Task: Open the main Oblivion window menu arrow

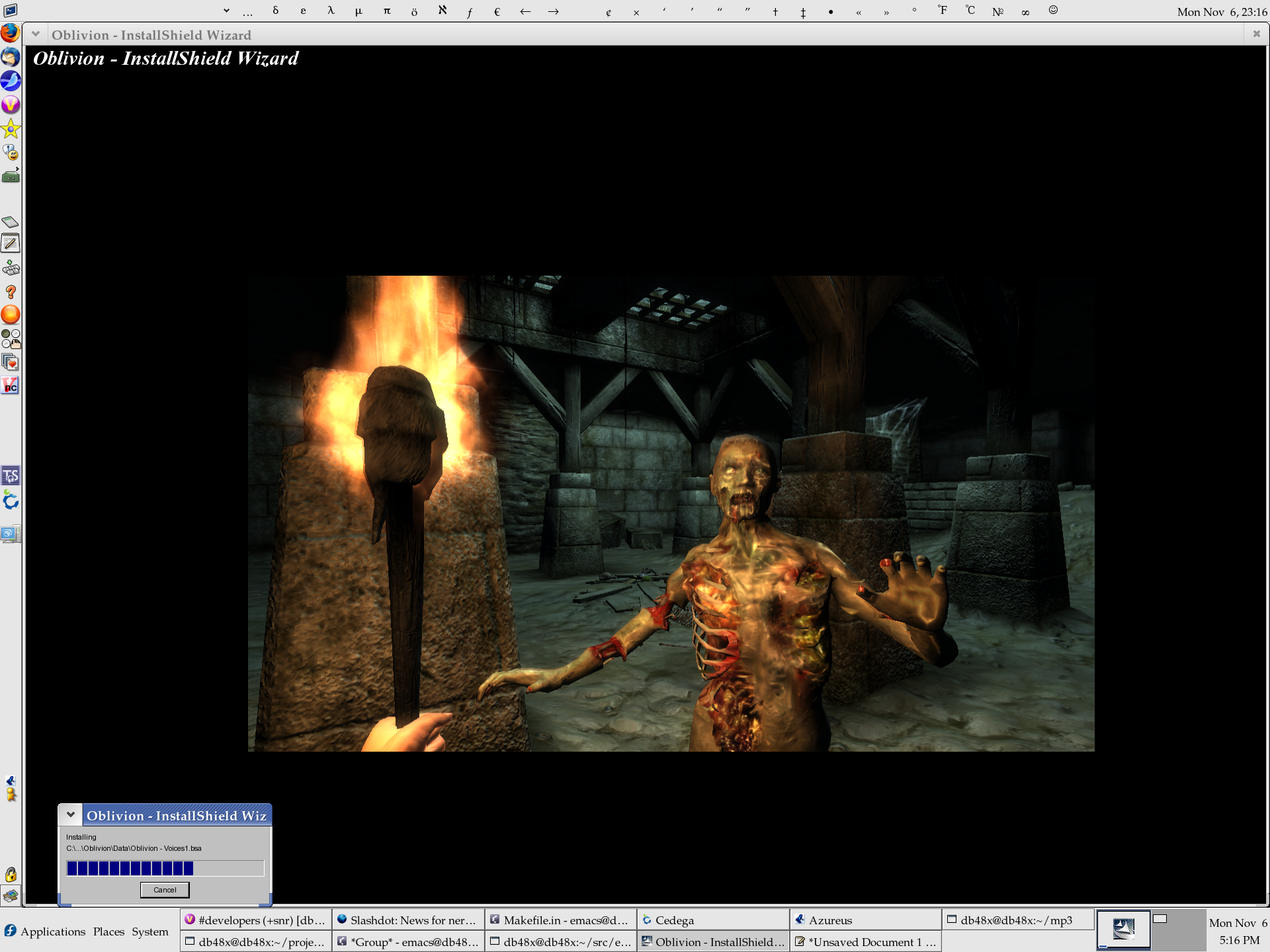Action: 36,34
